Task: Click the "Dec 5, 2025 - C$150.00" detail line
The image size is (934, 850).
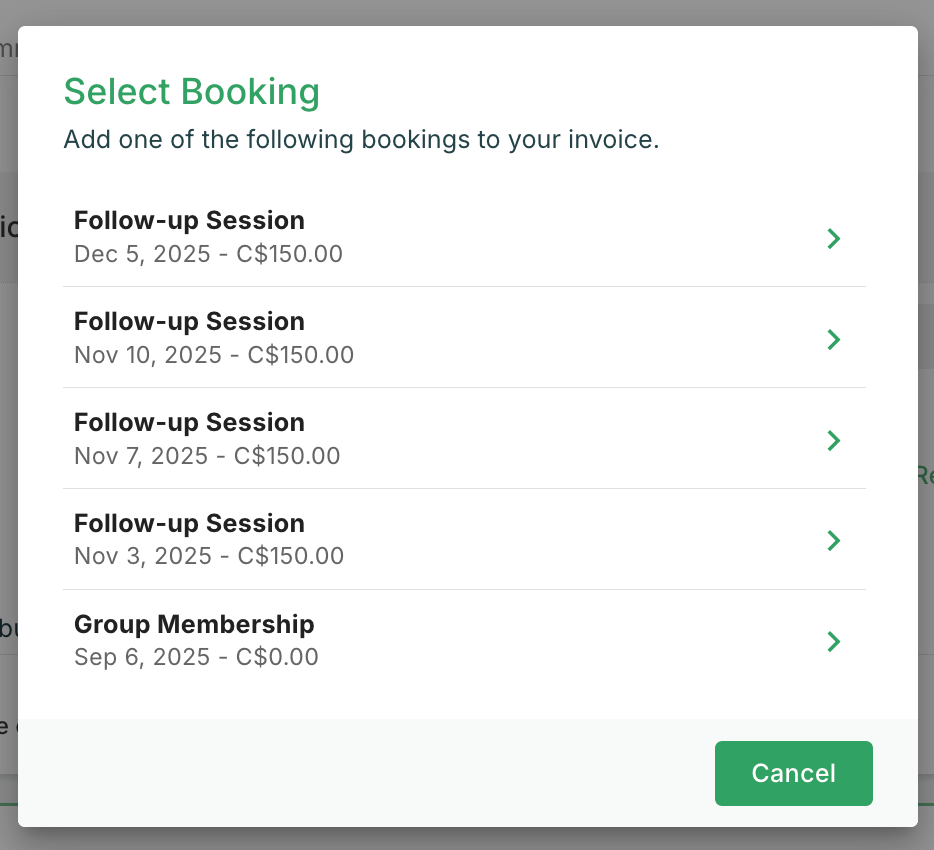Action: coord(208,254)
